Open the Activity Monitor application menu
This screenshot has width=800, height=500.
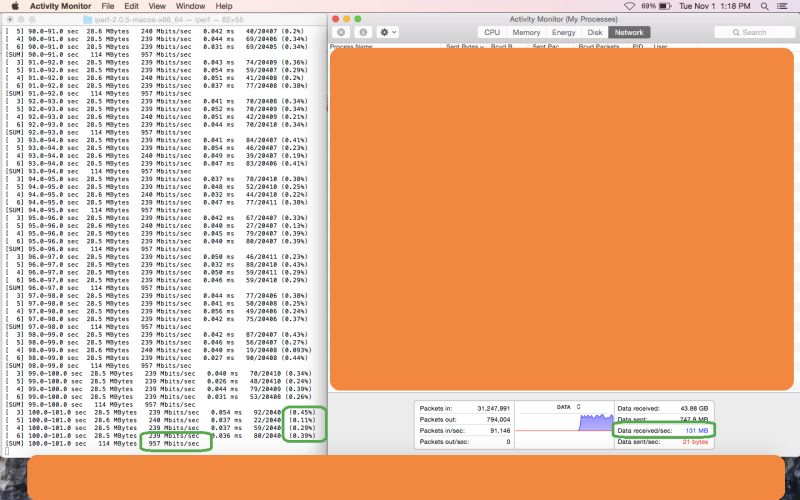[x=60, y=6]
